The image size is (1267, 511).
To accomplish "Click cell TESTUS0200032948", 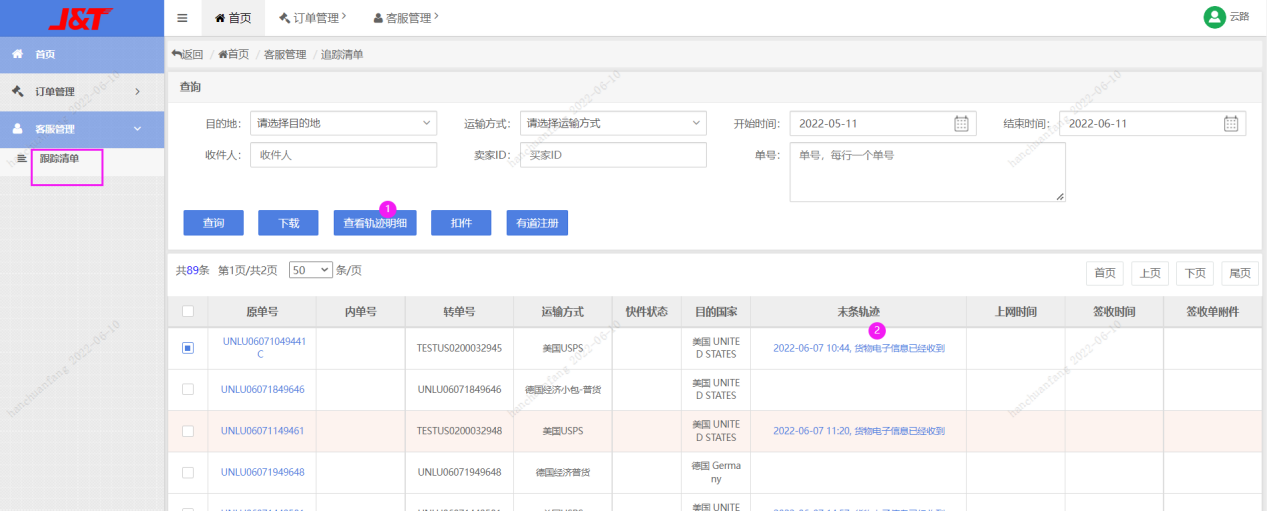I will pos(459,431).
